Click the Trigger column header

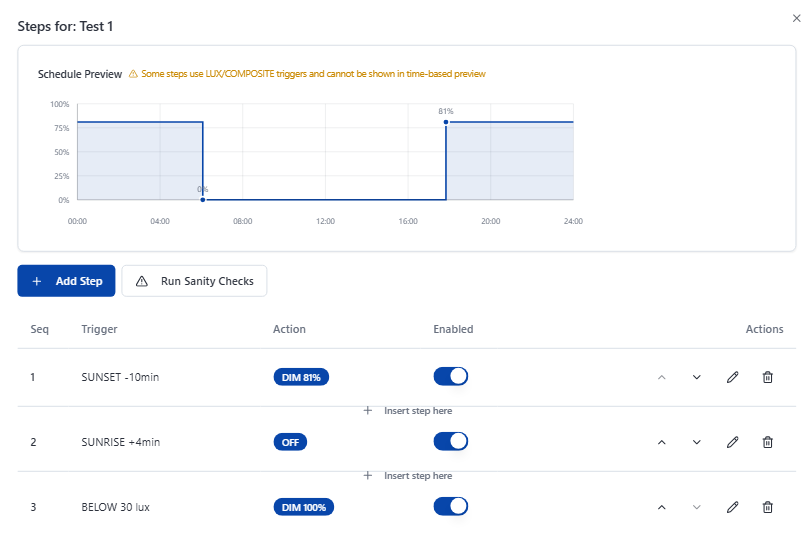click(x=99, y=330)
